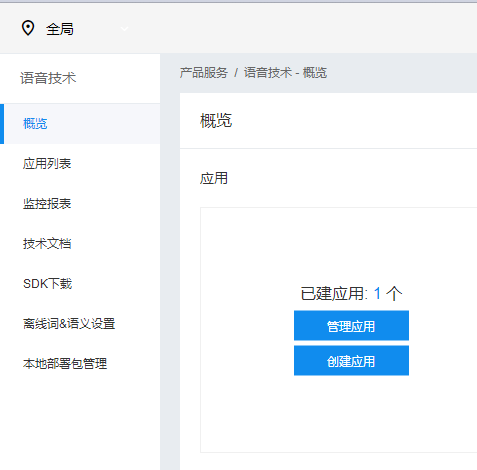
Task: Click the 应用 section heading
Action: click(214, 178)
